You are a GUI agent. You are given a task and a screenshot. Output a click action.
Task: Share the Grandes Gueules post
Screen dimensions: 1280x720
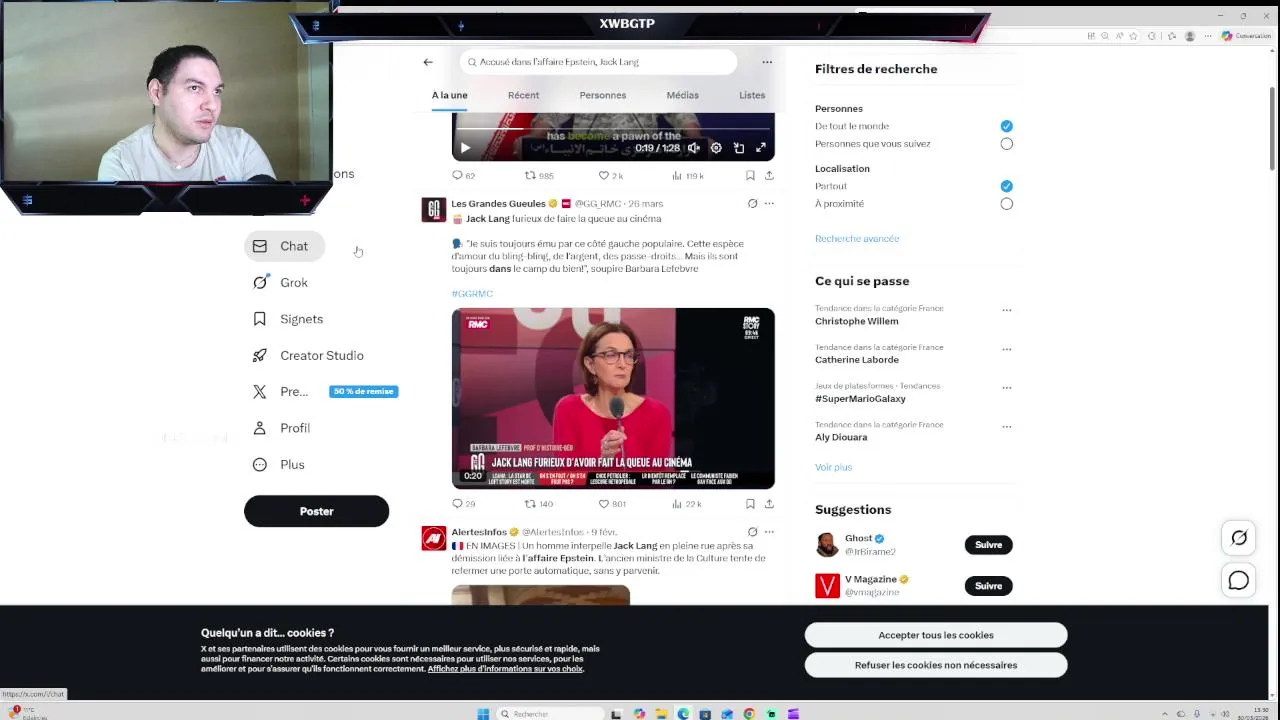(x=769, y=504)
